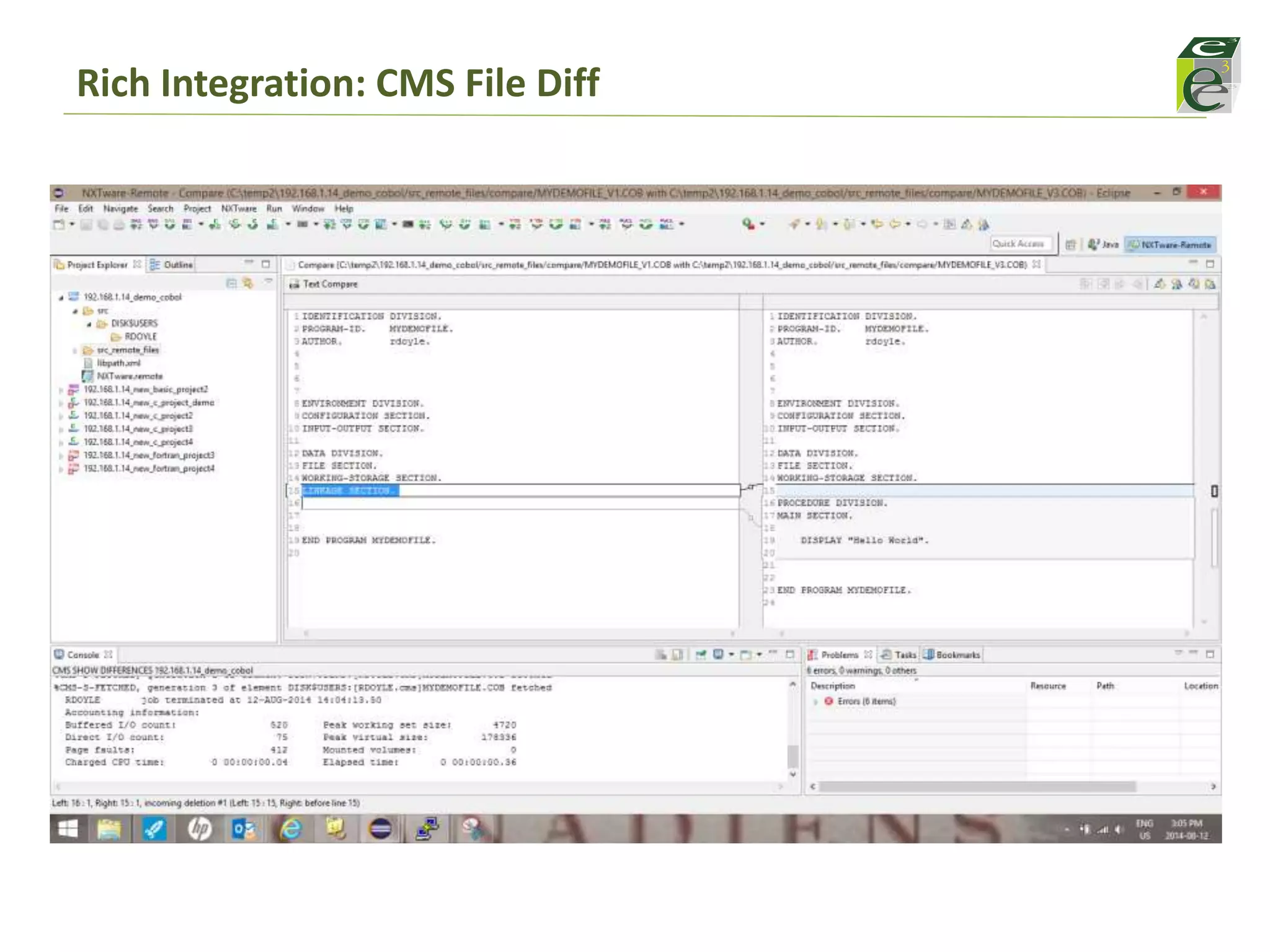This screenshot has height=952, width=1270.
Task: Switch to the Java perspective
Action: pyautogui.click(x=1103, y=245)
